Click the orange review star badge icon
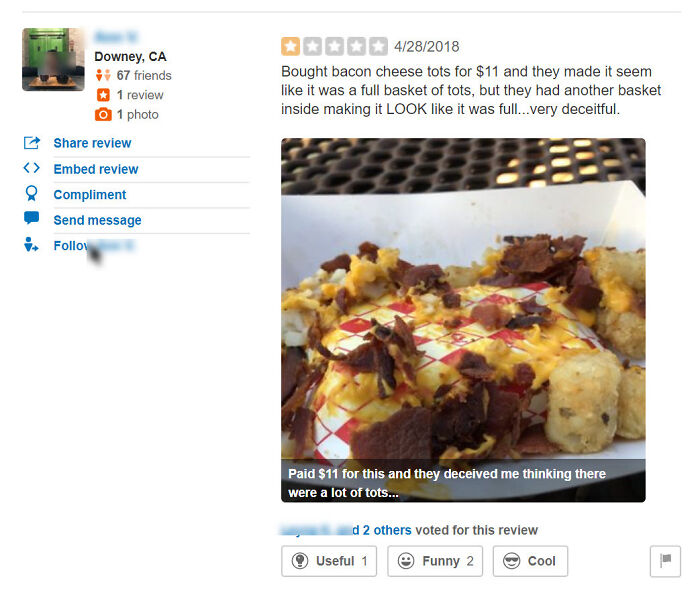This screenshot has height=591, width=700. click(x=103, y=95)
